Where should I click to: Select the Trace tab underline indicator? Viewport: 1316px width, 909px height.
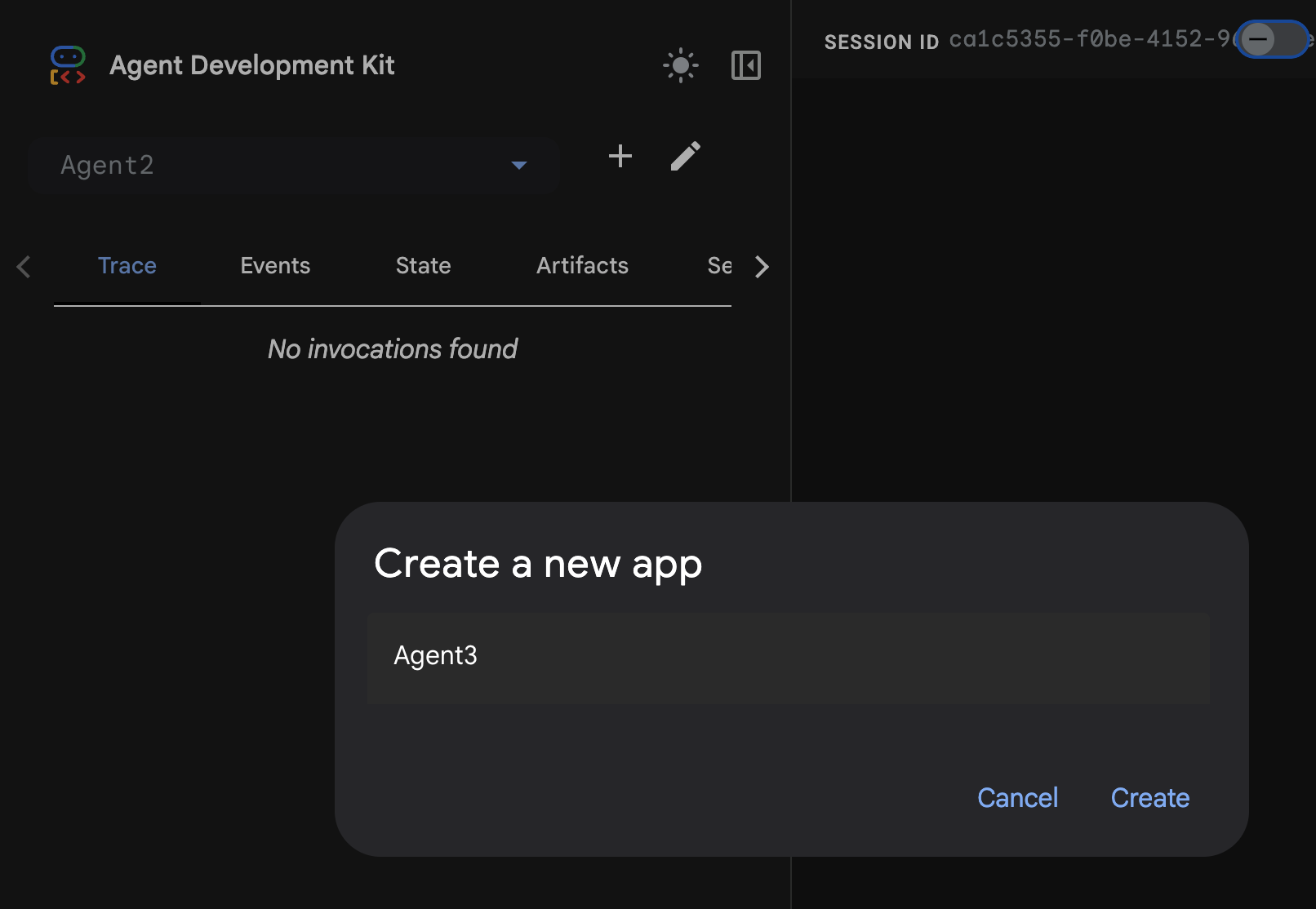127,305
